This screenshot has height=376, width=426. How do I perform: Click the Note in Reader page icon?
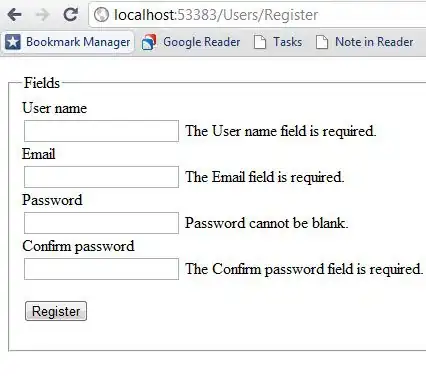coord(322,42)
